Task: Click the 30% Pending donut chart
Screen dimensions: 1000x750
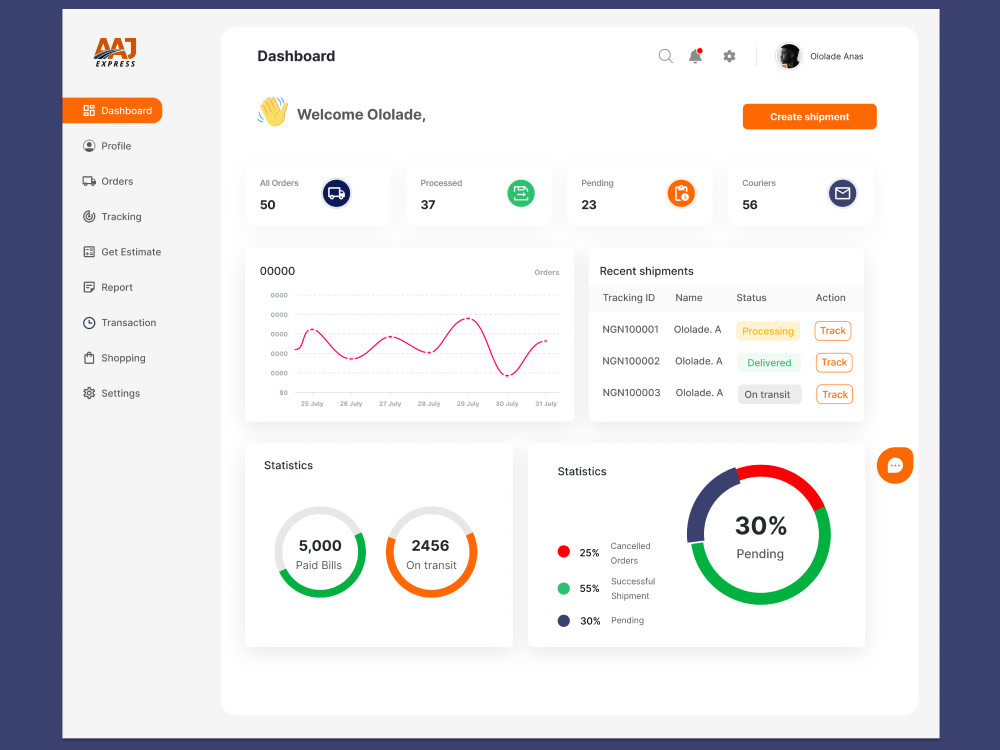Action: 759,534
